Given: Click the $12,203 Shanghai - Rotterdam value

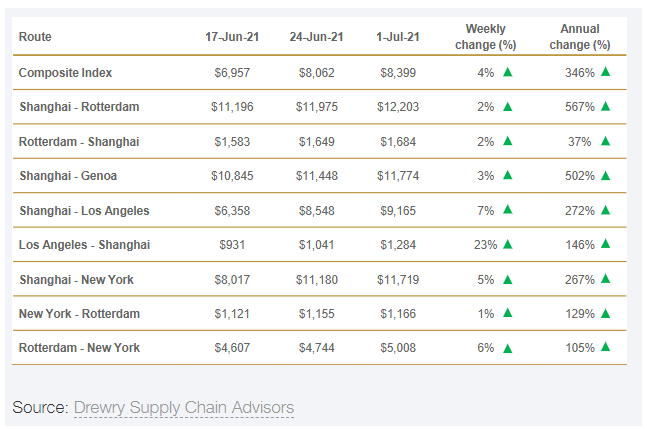Looking at the screenshot, I should tap(399, 107).
